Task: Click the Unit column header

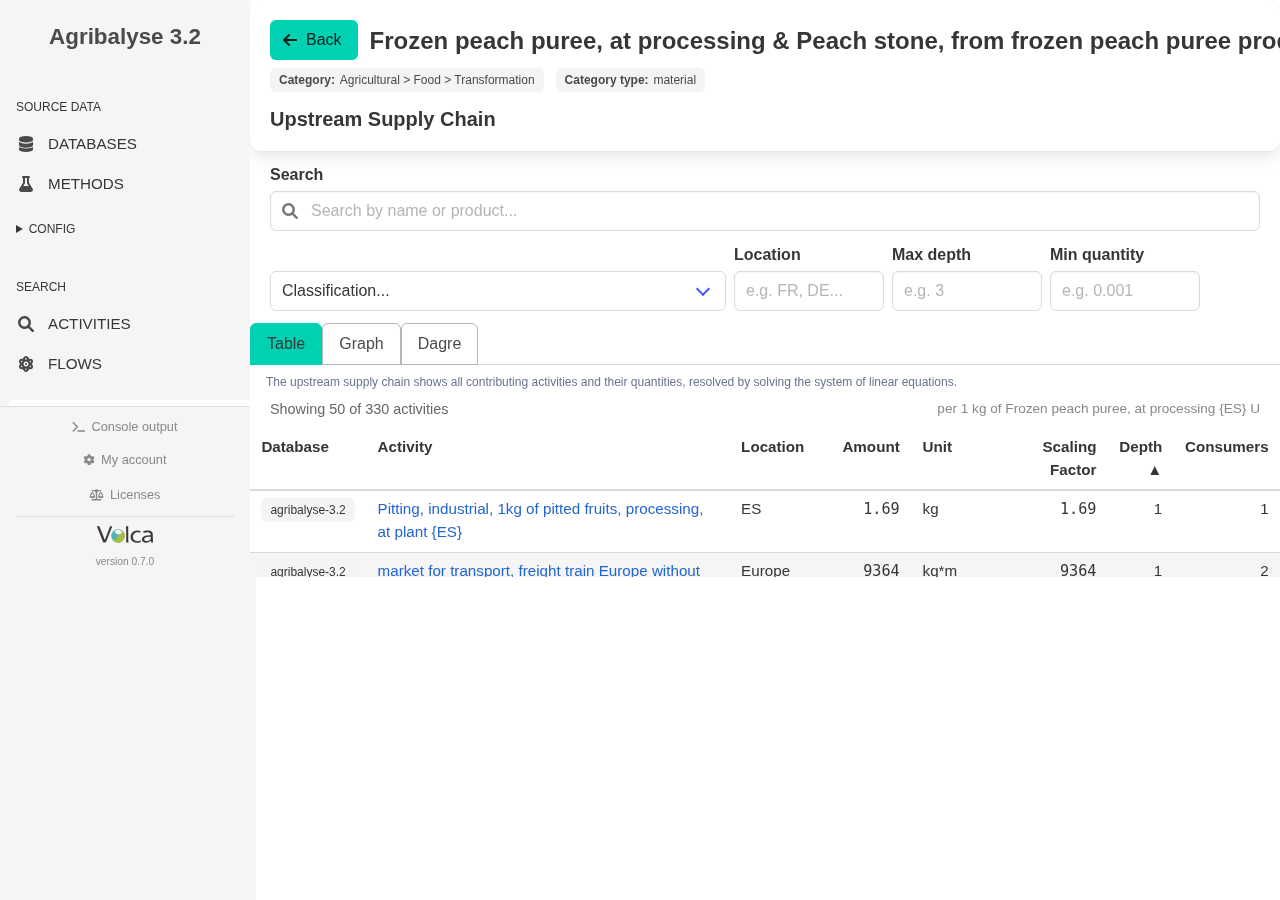Action: (x=937, y=447)
